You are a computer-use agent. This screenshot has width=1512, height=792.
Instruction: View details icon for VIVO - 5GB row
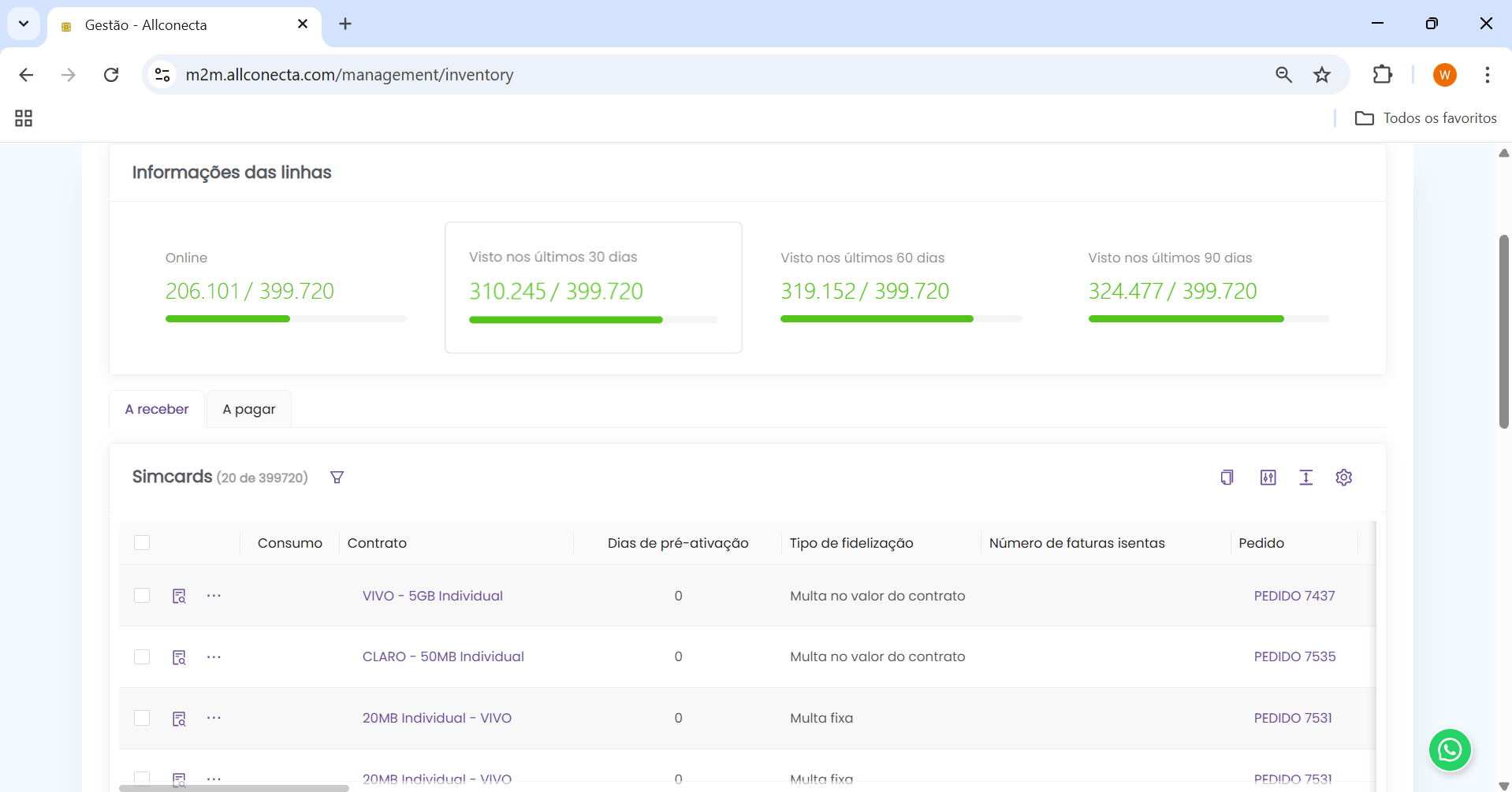point(179,596)
